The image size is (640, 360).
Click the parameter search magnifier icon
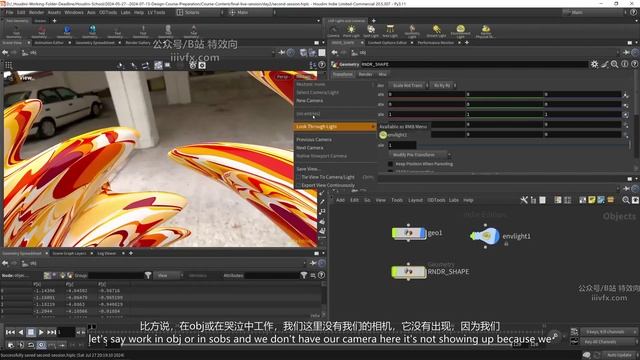(x=614, y=64)
